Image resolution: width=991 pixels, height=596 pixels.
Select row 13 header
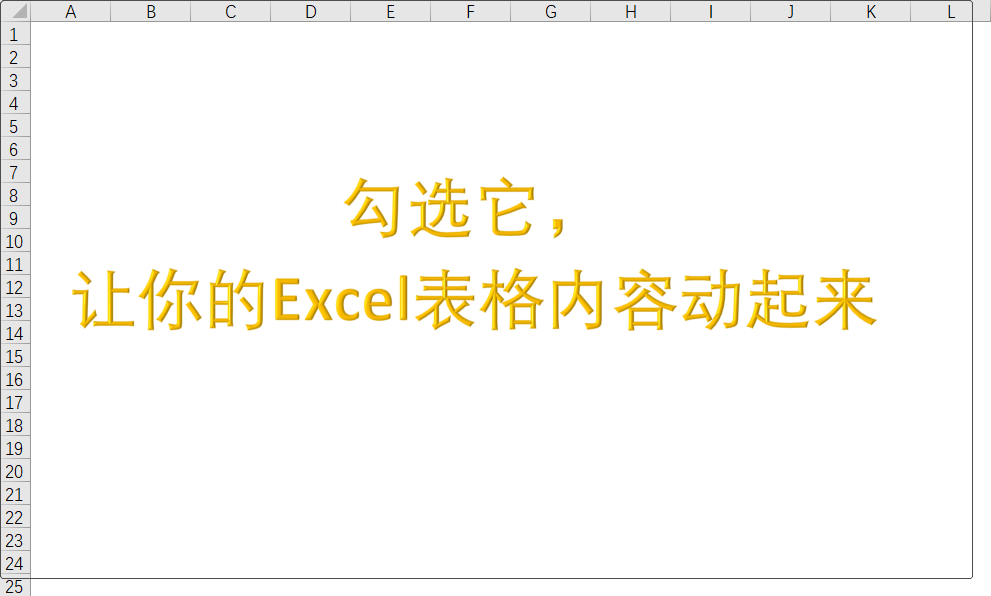(x=15, y=310)
